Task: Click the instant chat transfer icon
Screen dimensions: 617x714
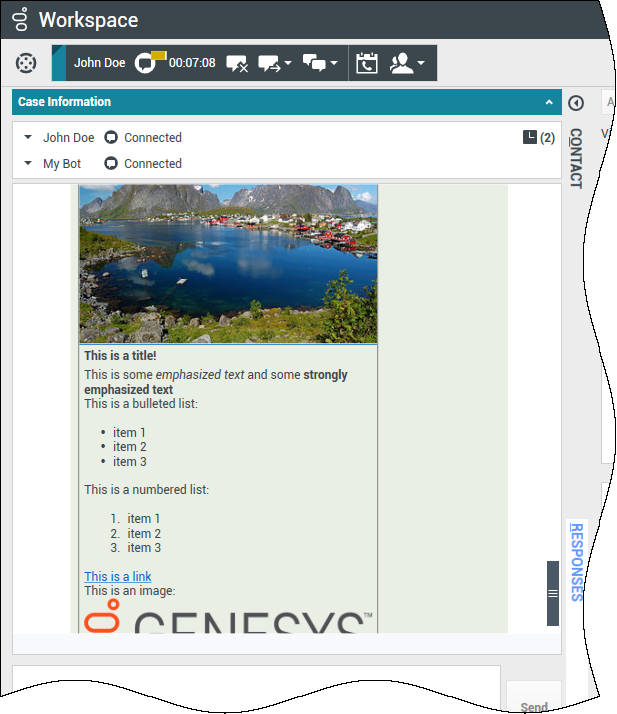Action: [x=268, y=63]
